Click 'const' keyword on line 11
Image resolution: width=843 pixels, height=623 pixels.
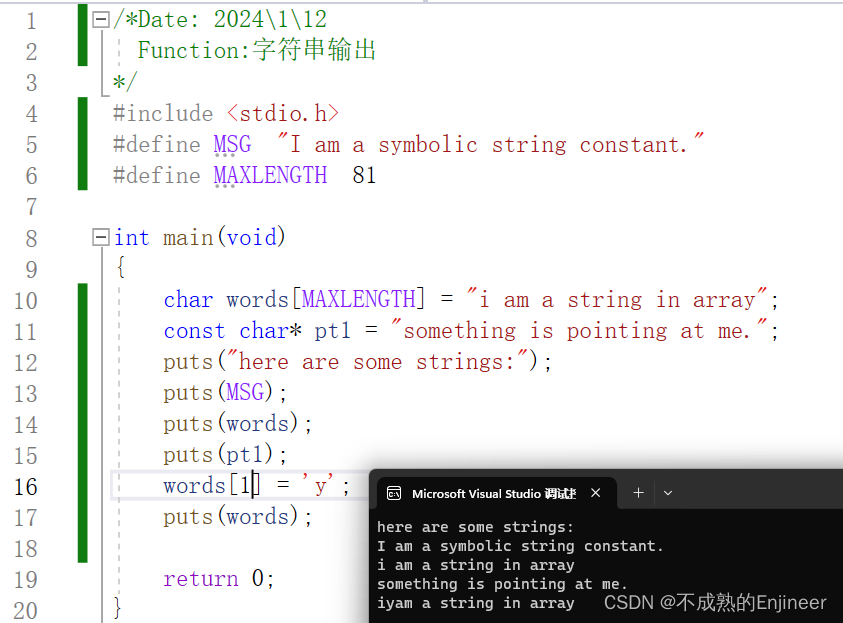tap(194, 331)
